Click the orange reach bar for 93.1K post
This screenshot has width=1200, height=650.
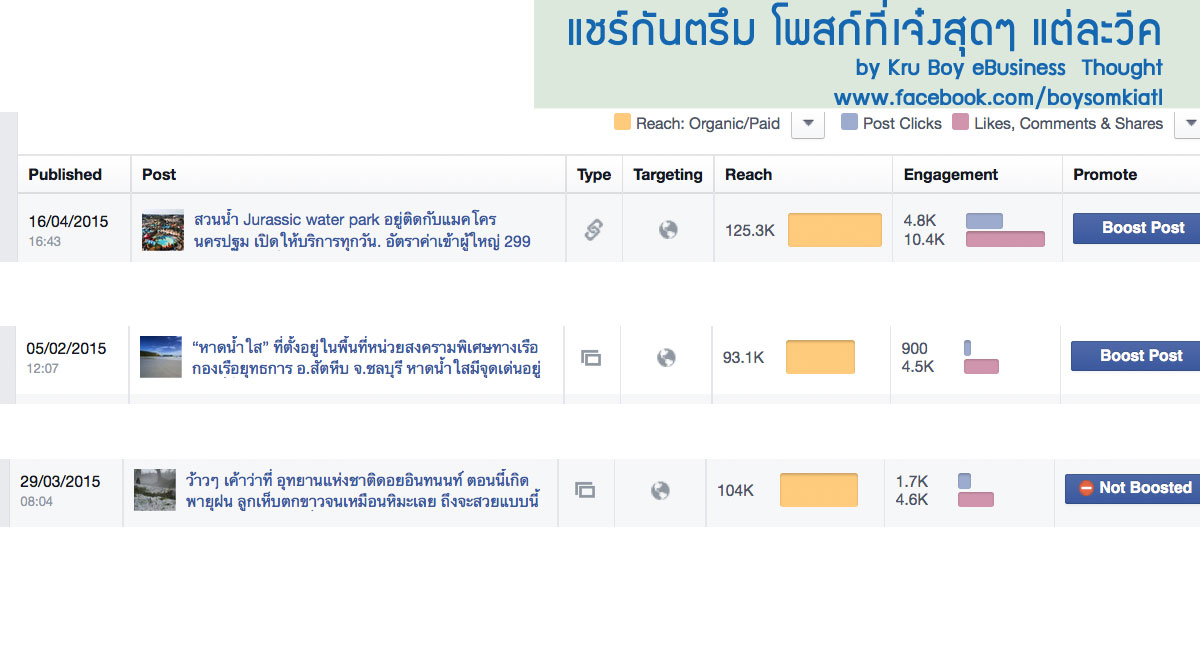click(820, 357)
